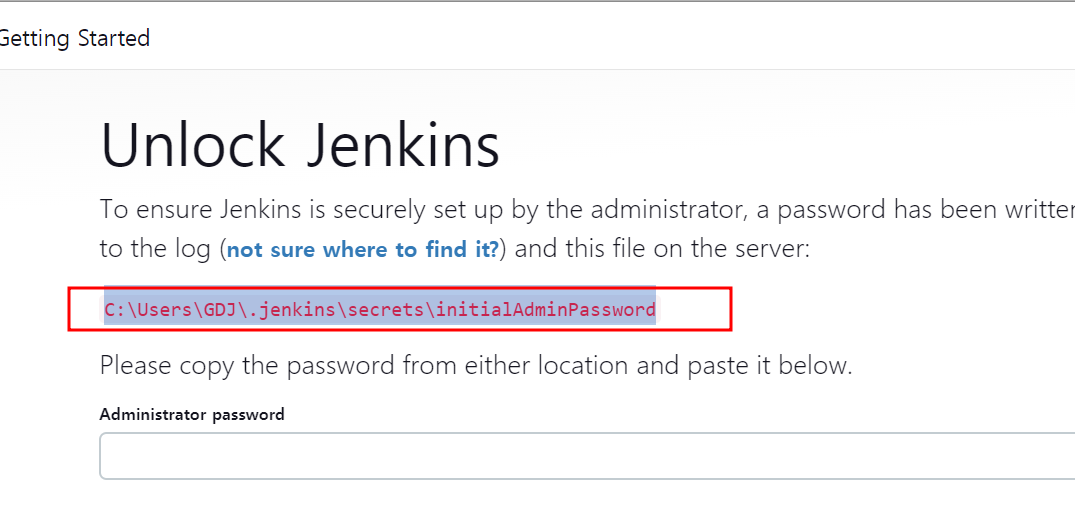Click the highlighted initialAdminPassword file path
Image resolution: width=1075 pixels, height=521 pixels.
coord(380,310)
